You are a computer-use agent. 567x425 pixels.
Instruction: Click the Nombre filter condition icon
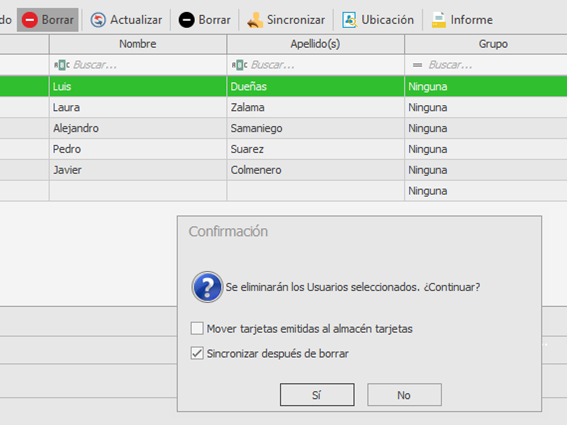62,65
